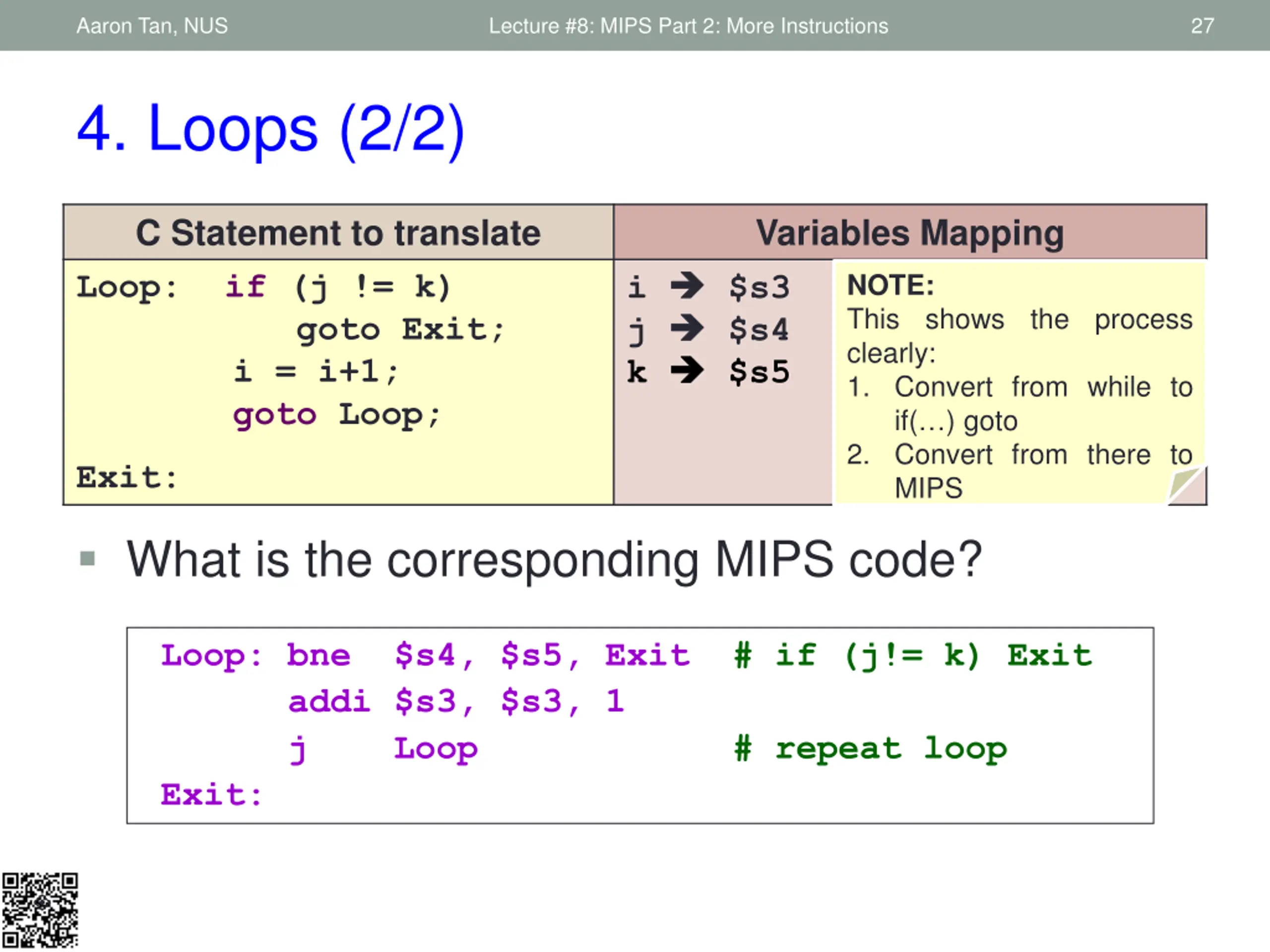
Task: Click the $s3 register mapping
Action: [759, 287]
